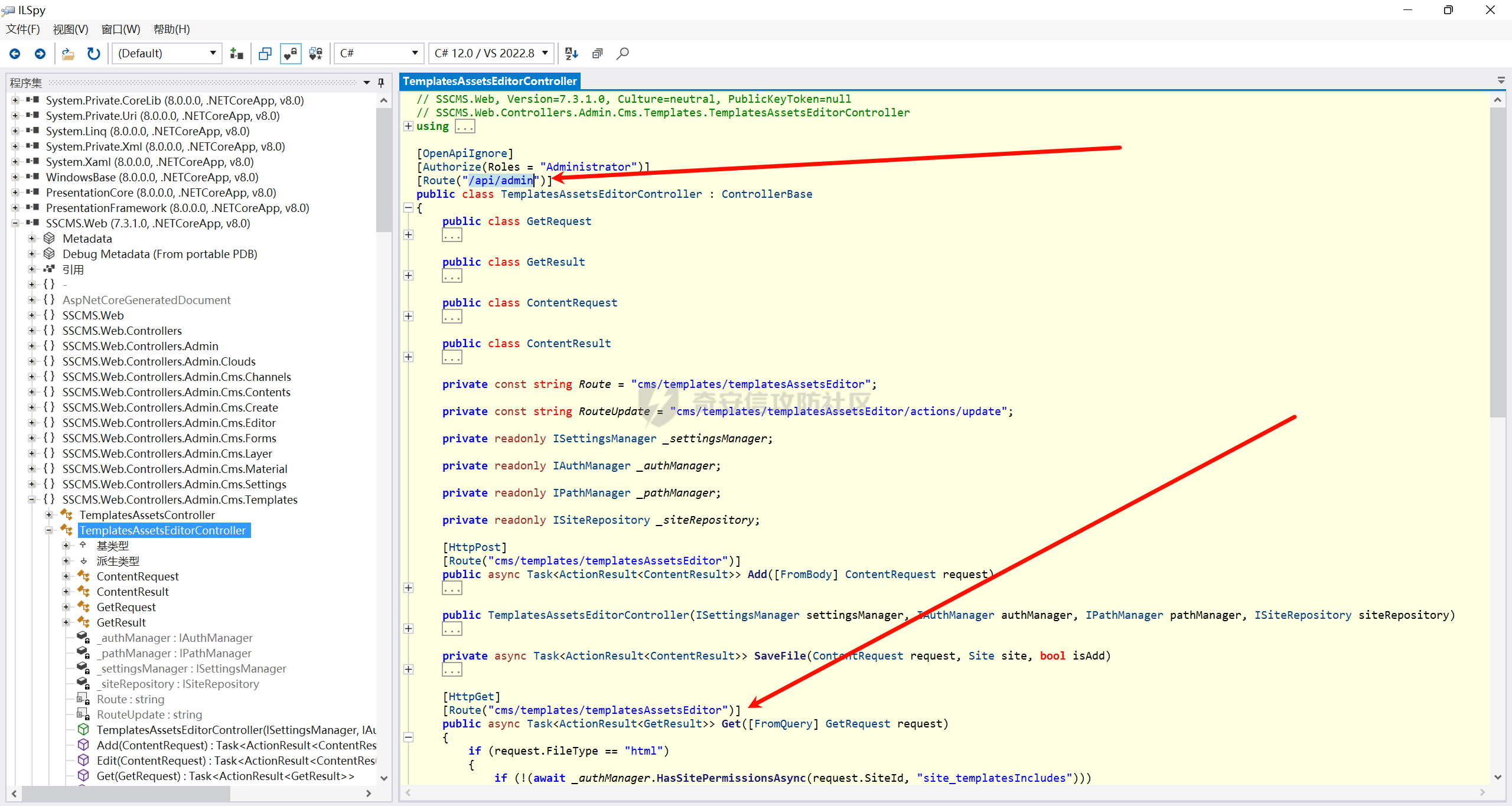Follow the ControllerBase type link in code

(x=767, y=194)
